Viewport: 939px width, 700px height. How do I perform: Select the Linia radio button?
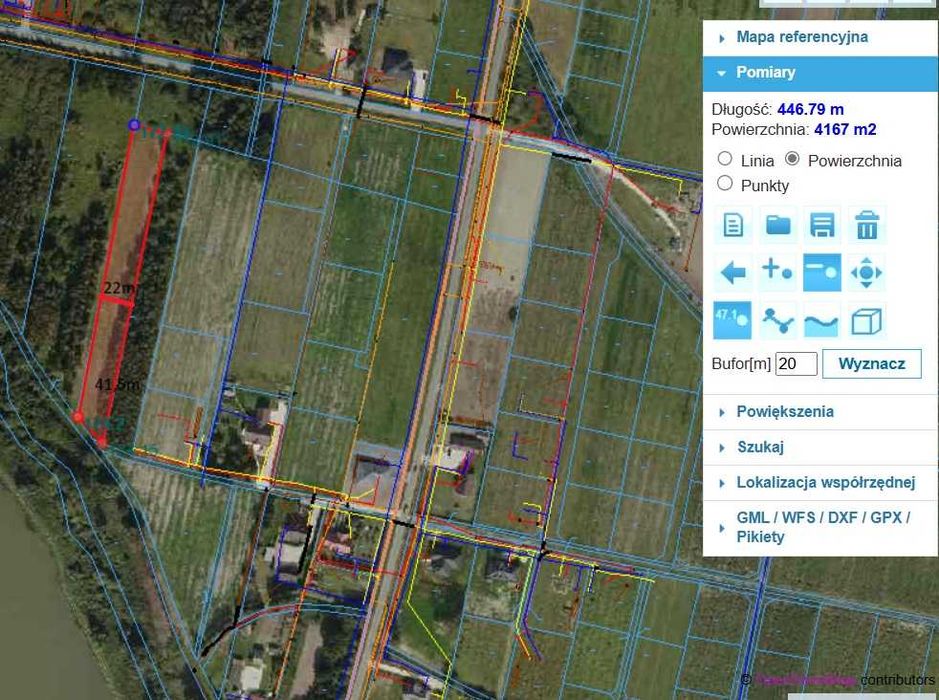pos(725,159)
